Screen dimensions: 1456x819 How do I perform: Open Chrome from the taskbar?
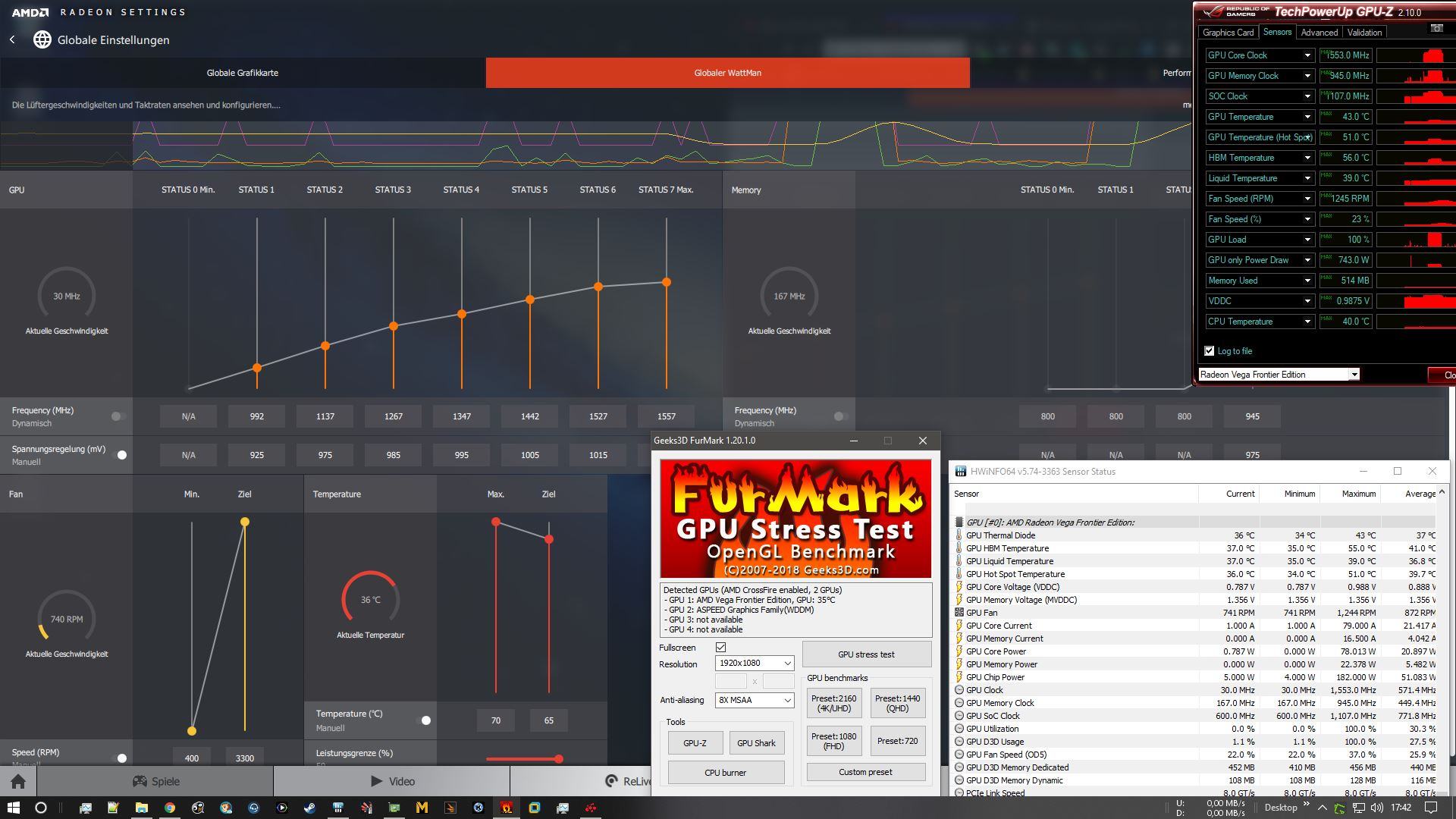click(x=169, y=808)
